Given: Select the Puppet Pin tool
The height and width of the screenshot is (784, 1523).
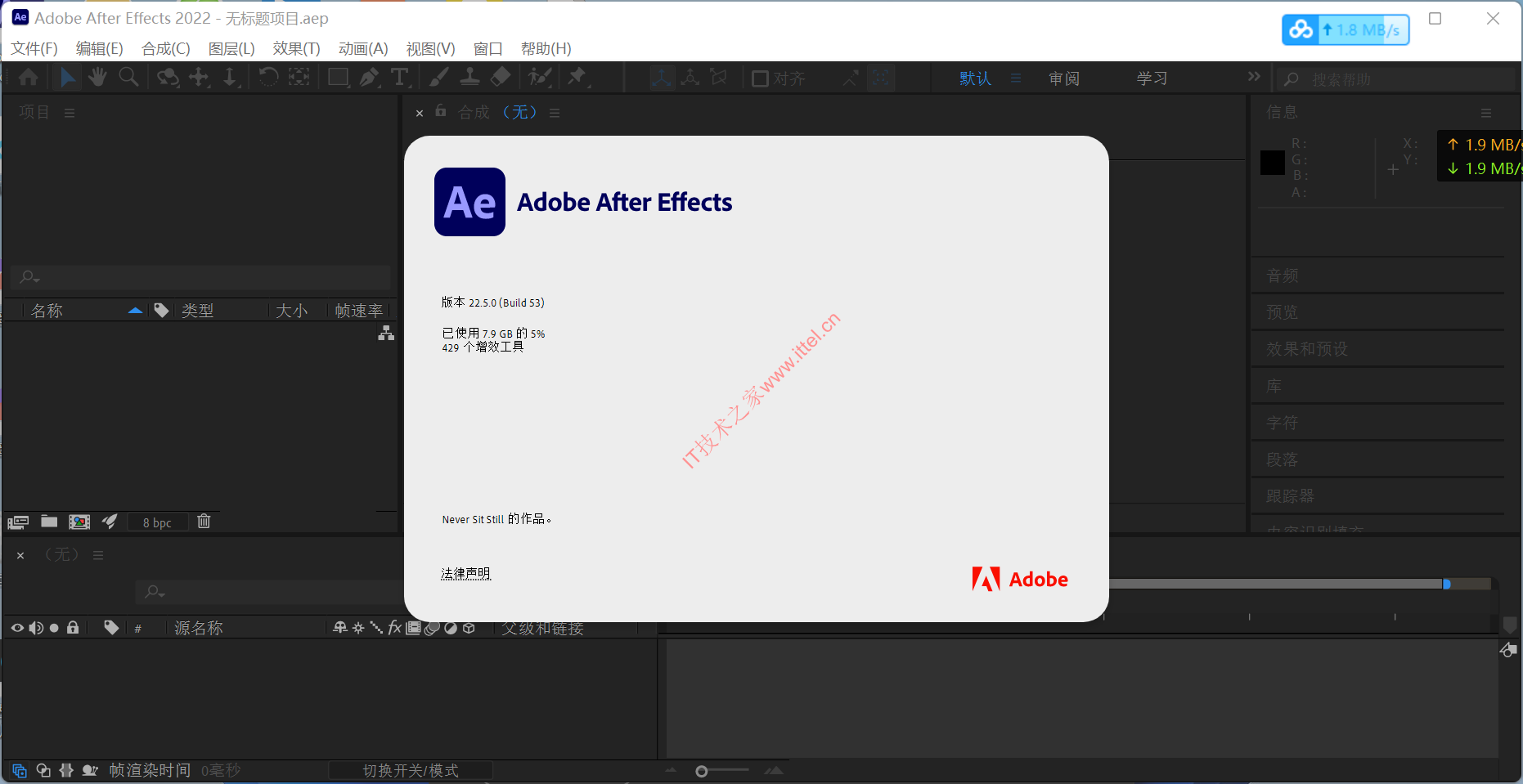Looking at the screenshot, I should (578, 78).
